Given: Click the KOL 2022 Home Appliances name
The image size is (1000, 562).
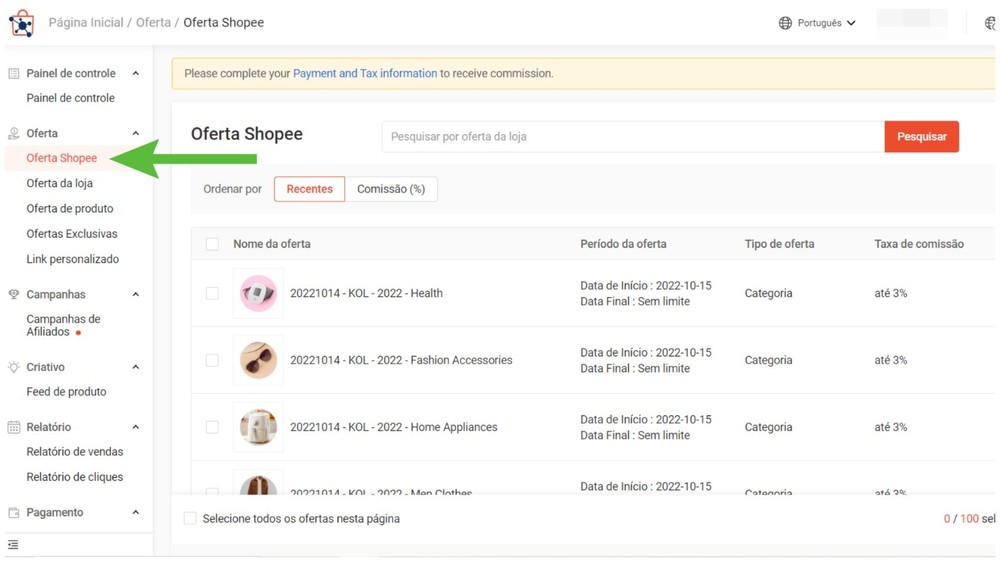Looking at the screenshot, I should tap(393, 427).
